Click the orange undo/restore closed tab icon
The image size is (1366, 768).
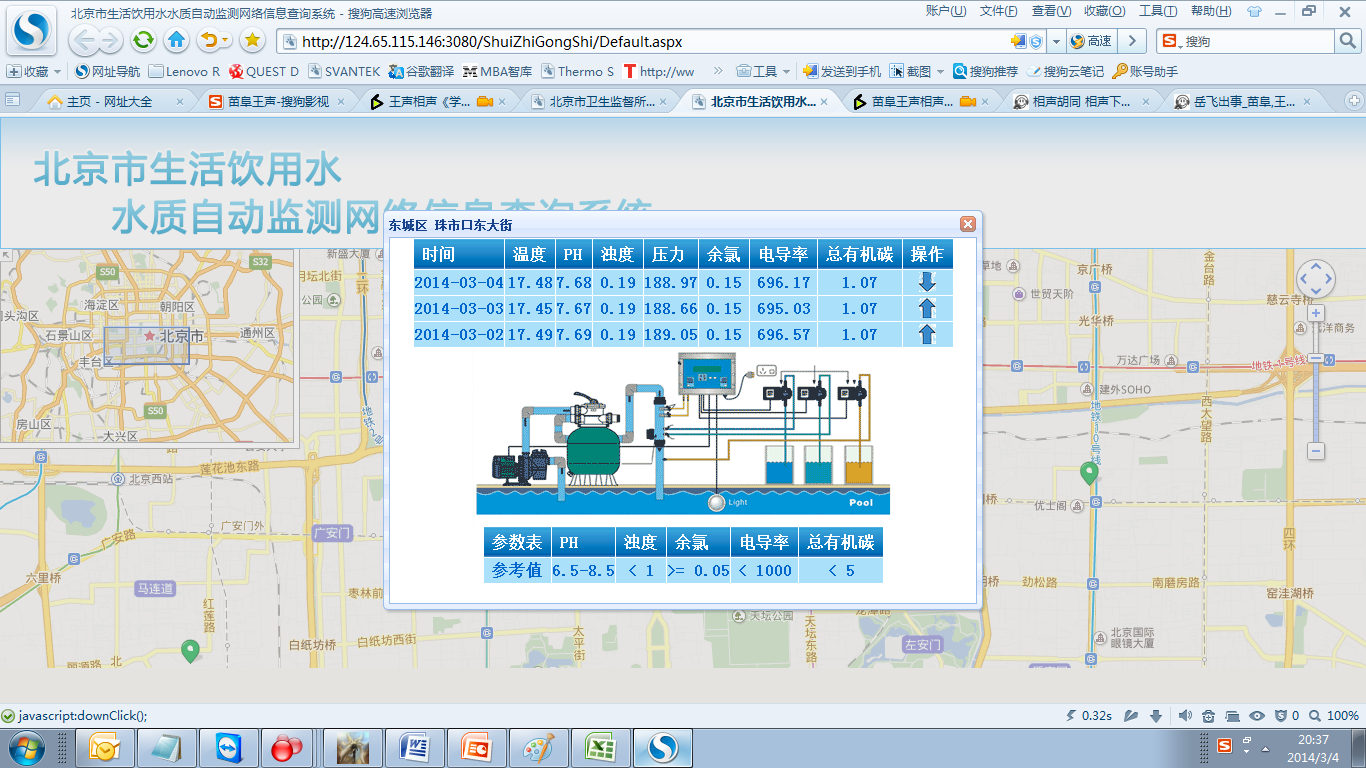(209, 40)
